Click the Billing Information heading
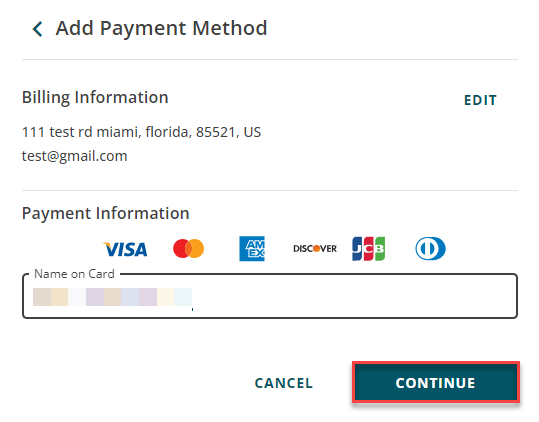The image size is (539, 422). [x=95, y=98]
